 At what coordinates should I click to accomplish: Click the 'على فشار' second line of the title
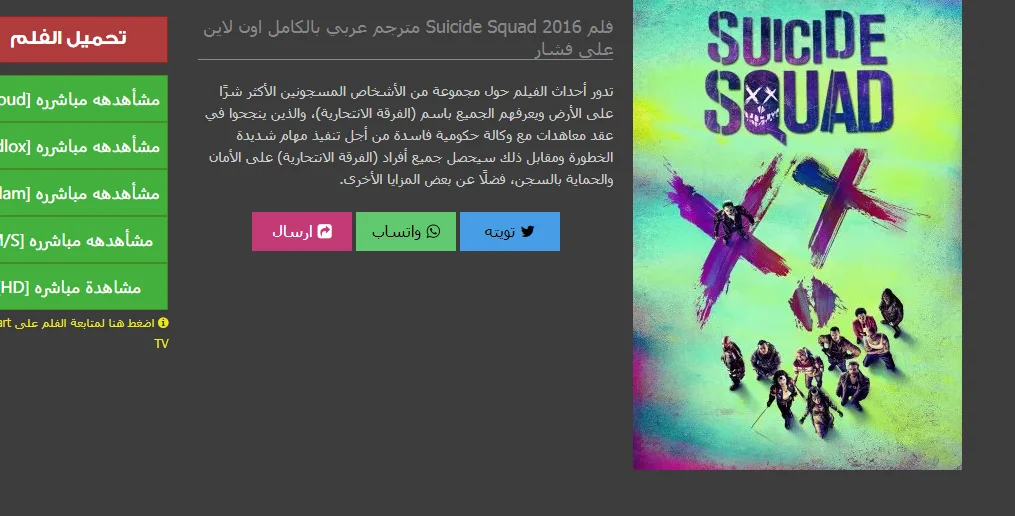coord(574,50)
